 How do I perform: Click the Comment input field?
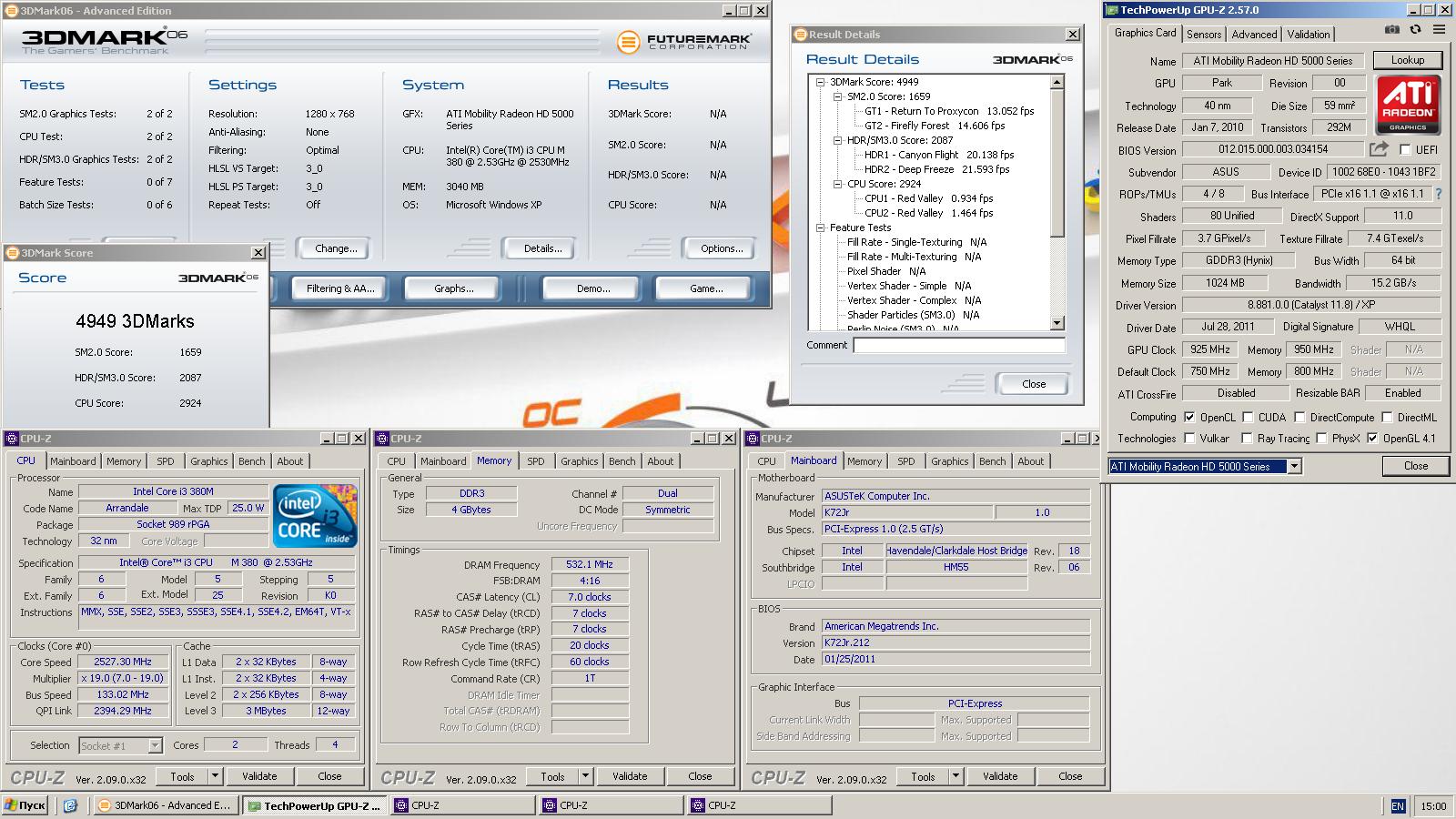click(x=959, y=345)
